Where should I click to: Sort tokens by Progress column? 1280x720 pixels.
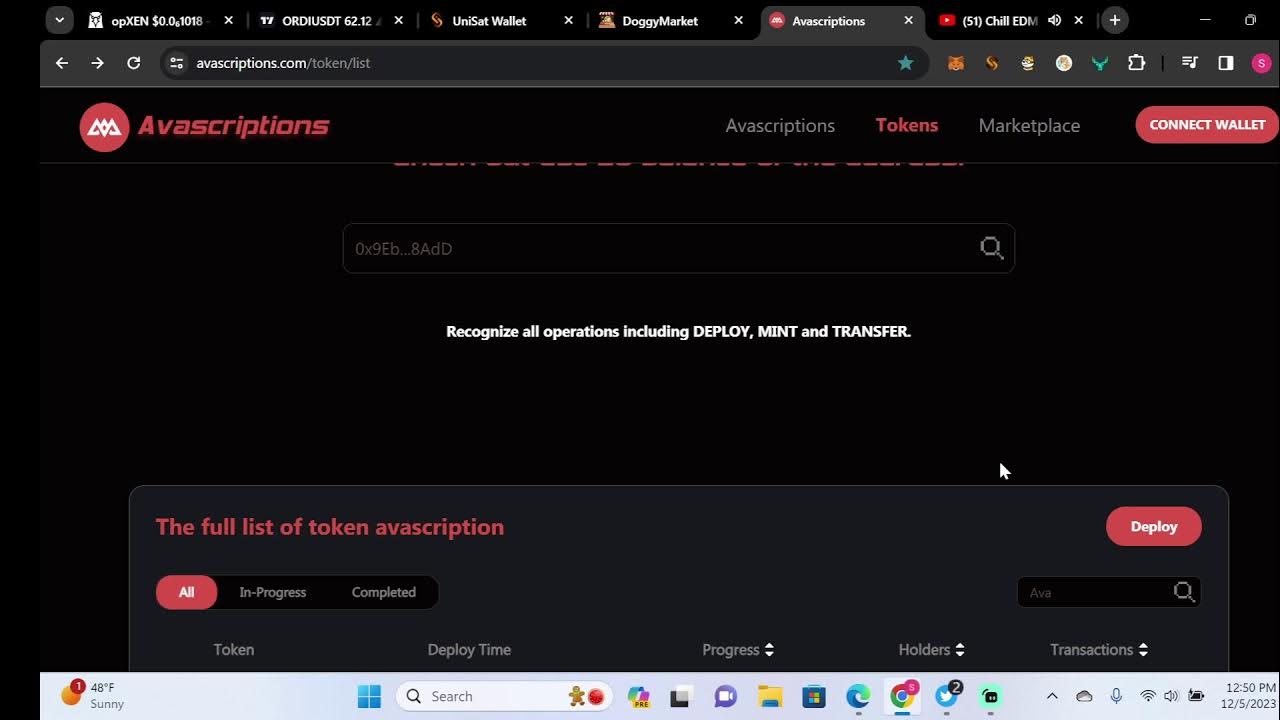point(738,650)
